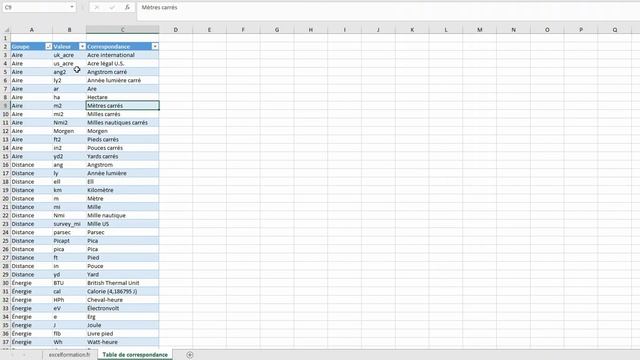Select row 30 header
The image size is (640, 360).
pos(5,283)
